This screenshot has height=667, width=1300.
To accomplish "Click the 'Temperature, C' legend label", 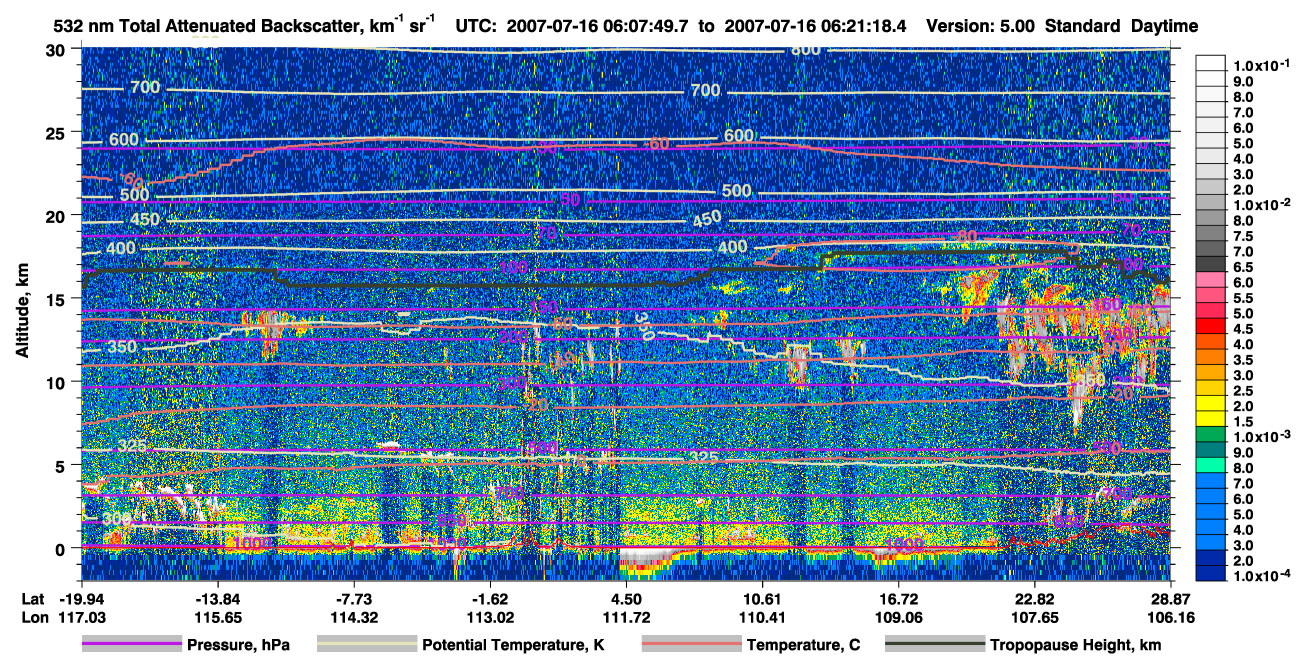I will [803, 646].
